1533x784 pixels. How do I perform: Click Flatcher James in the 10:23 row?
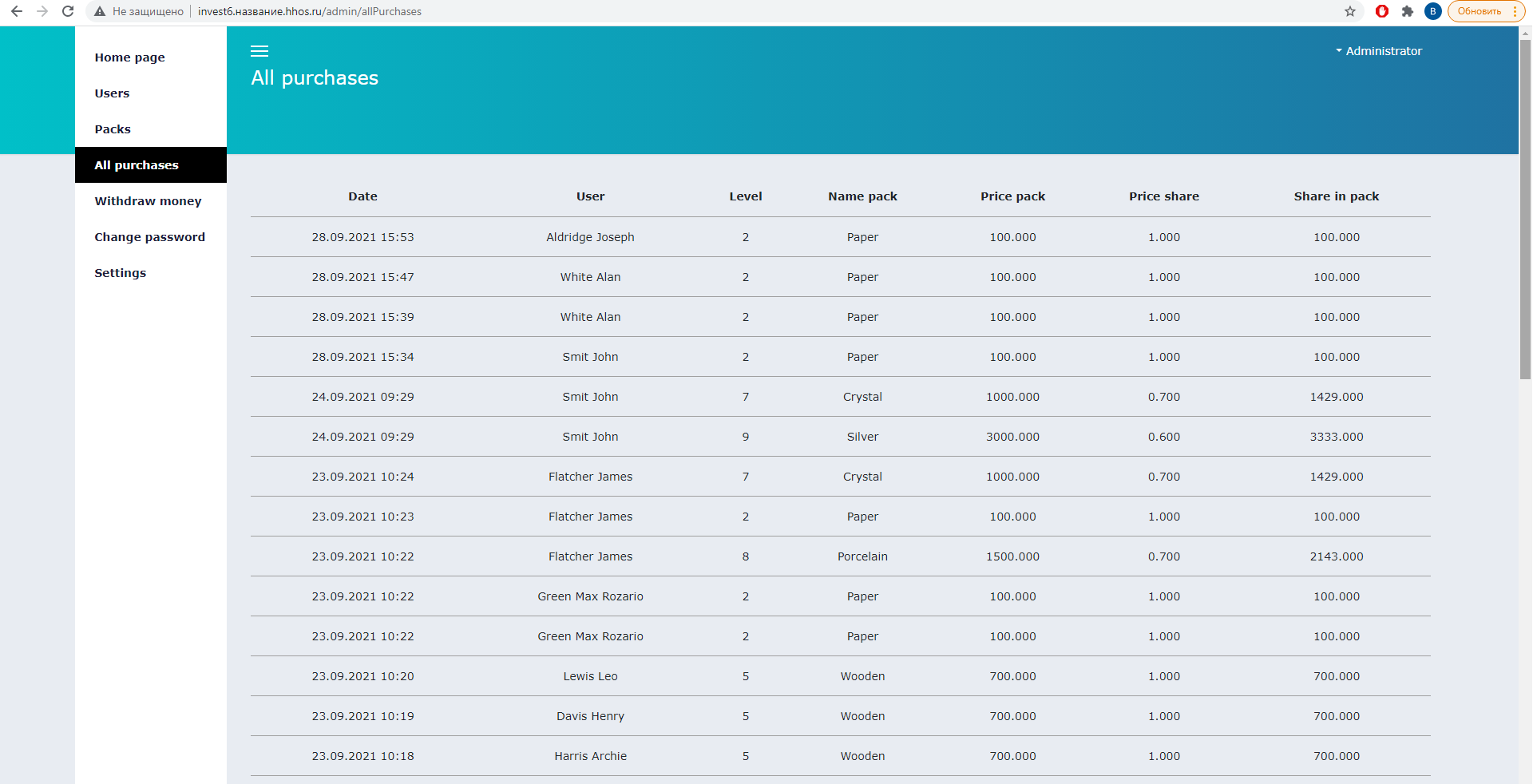(x=590, y=517)
